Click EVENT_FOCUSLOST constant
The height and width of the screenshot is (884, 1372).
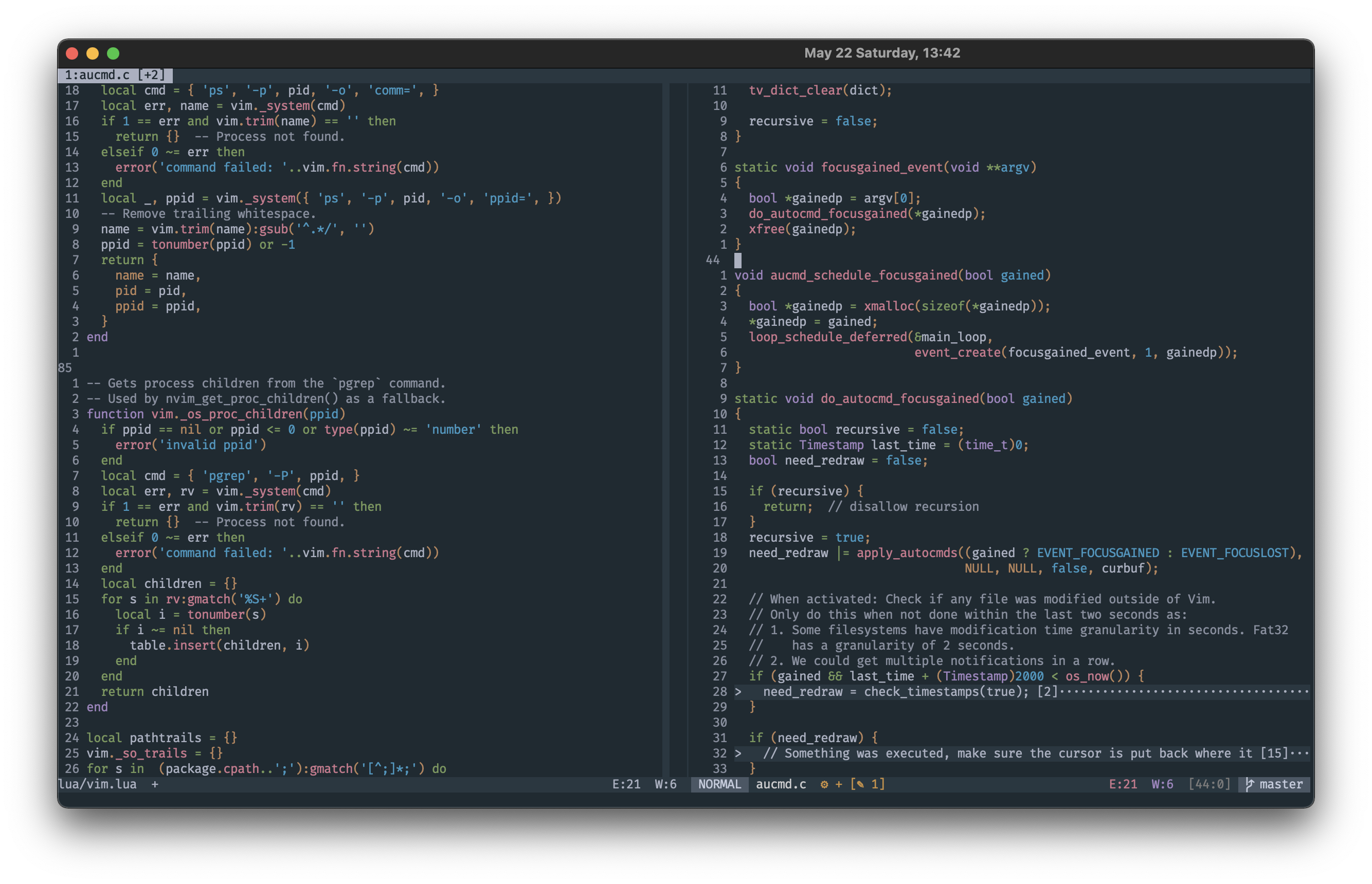pos(1235,553)
